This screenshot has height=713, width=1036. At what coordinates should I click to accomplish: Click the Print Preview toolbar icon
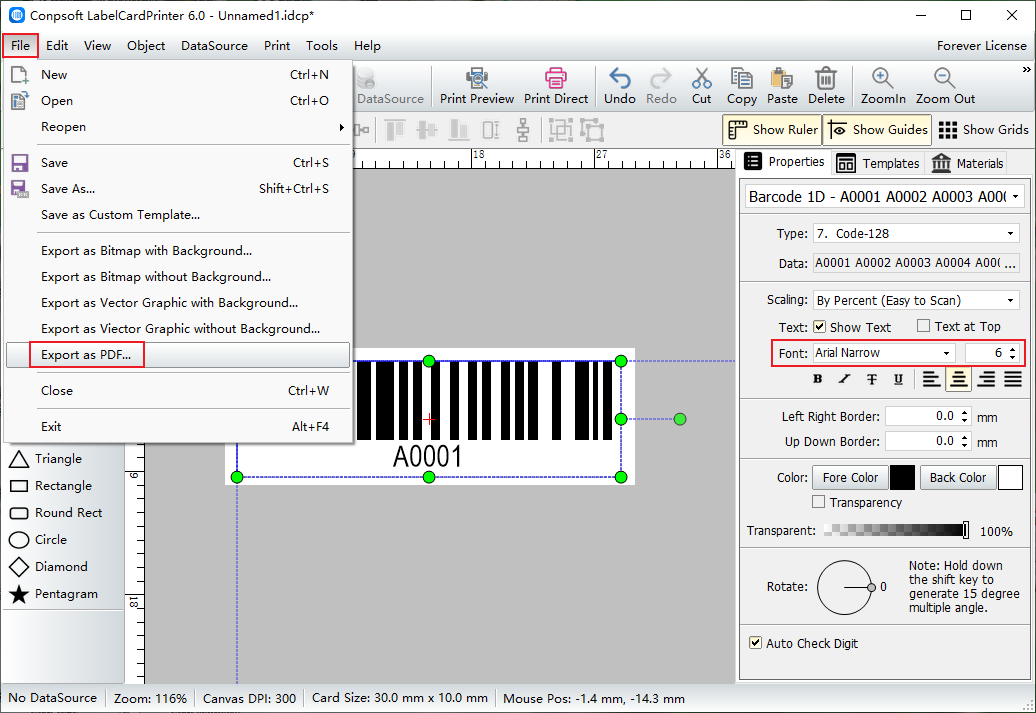[x=476, y=78]
